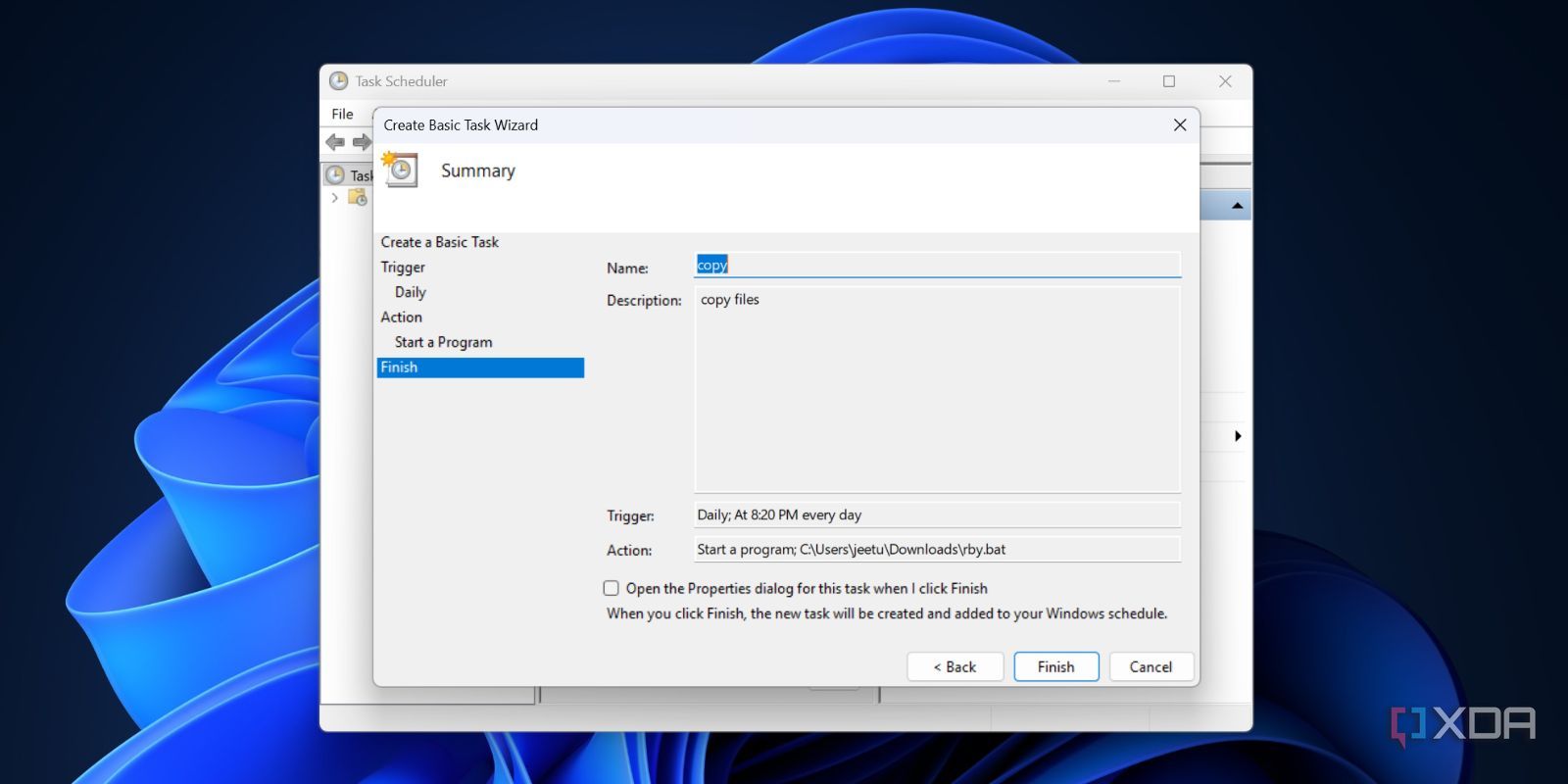Close the Task Scheduler window

1225,81
